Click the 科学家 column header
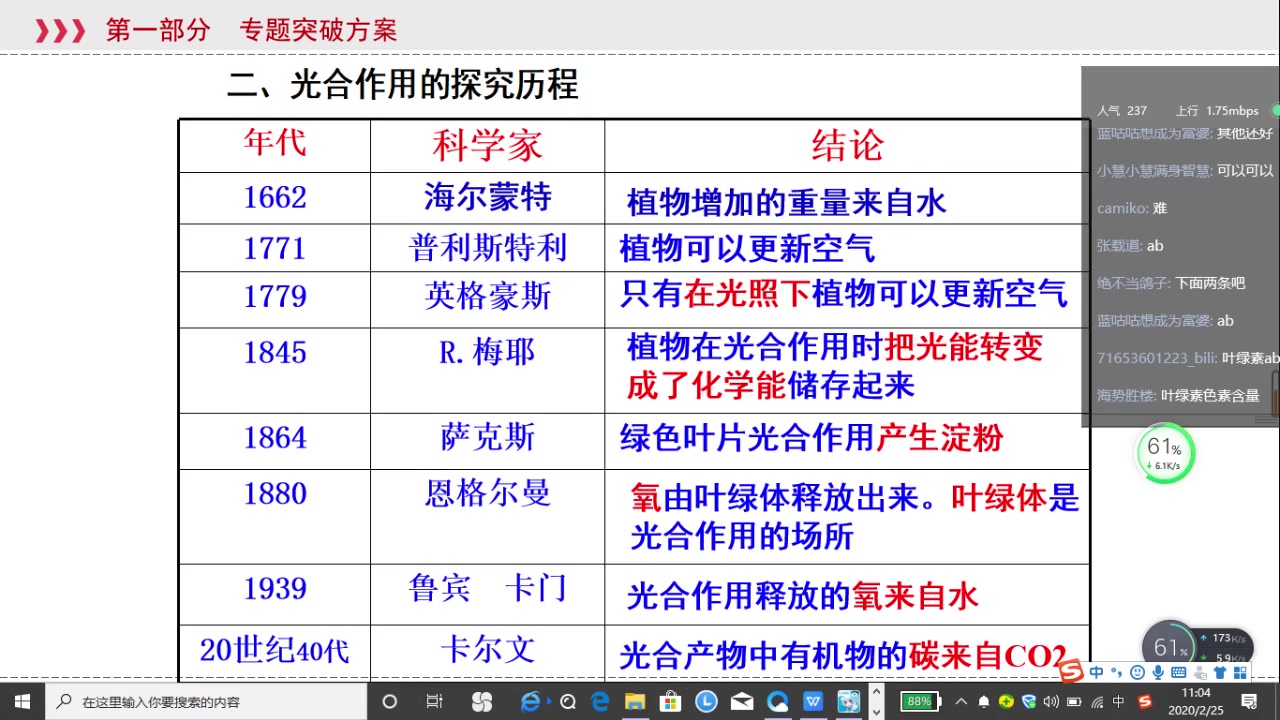This screenshot has width=1280, height=720. (x=487, y=146)
